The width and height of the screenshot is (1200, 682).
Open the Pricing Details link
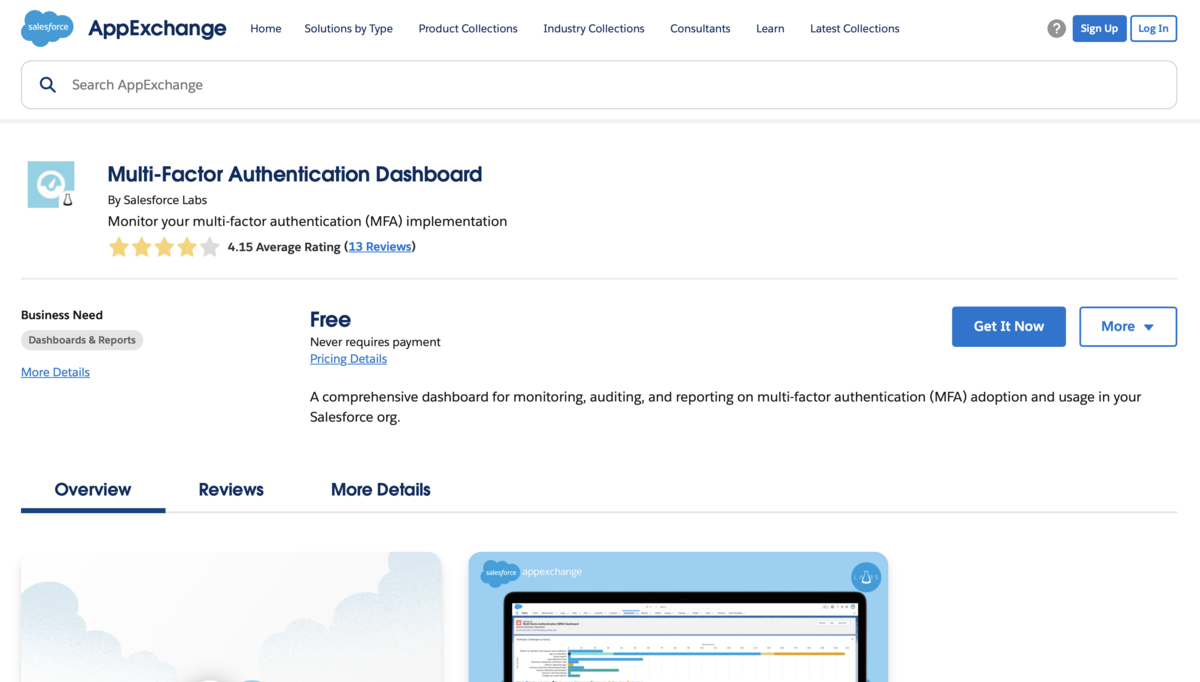tap(348, 359)
